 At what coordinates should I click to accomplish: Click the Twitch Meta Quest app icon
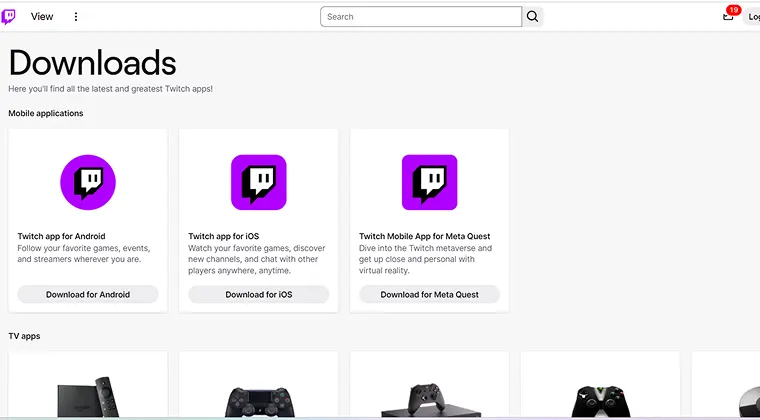429,182
